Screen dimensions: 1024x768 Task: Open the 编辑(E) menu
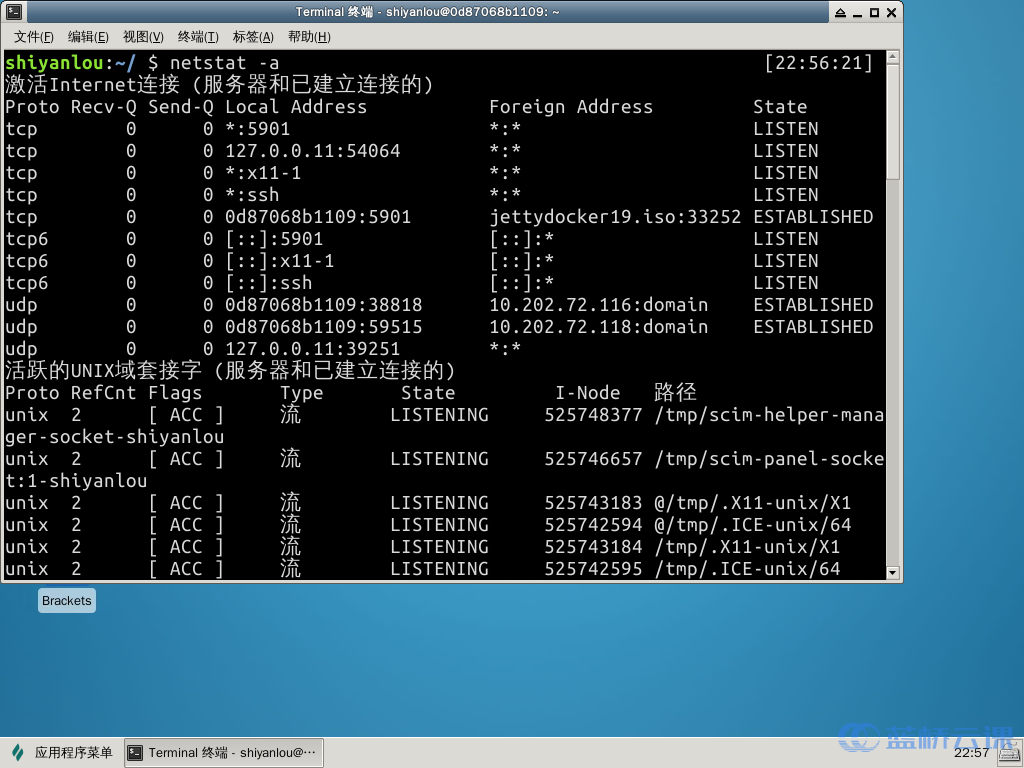[88, 37]
